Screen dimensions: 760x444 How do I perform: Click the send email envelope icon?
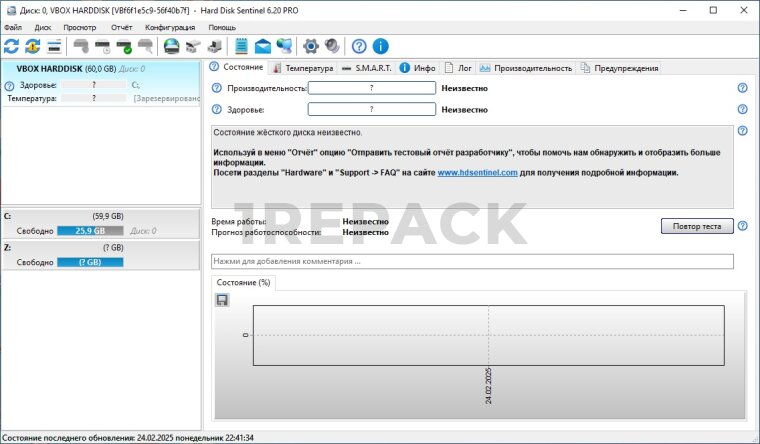click(263, 46)
